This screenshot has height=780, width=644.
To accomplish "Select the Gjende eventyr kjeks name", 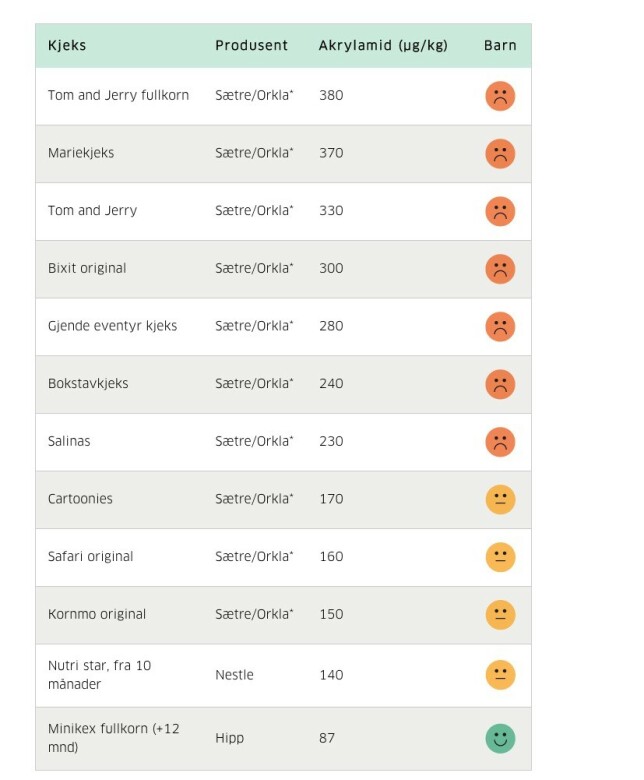I will (x=112, y=326).
